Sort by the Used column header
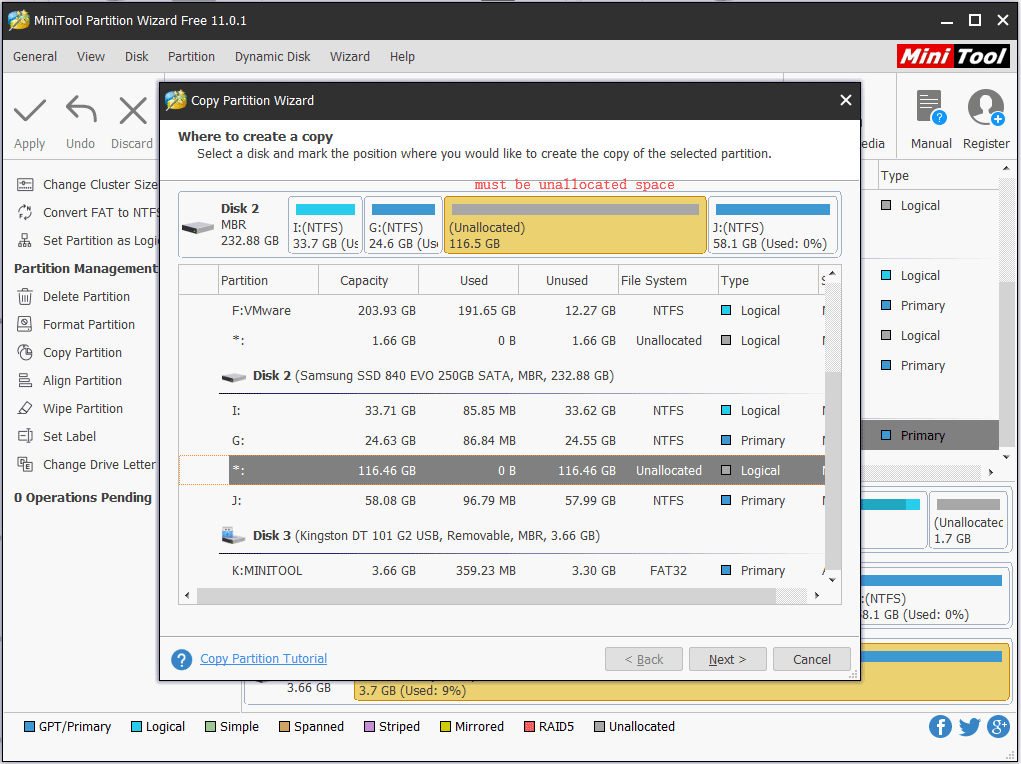Screen dimensions: 1021x764 468,281
